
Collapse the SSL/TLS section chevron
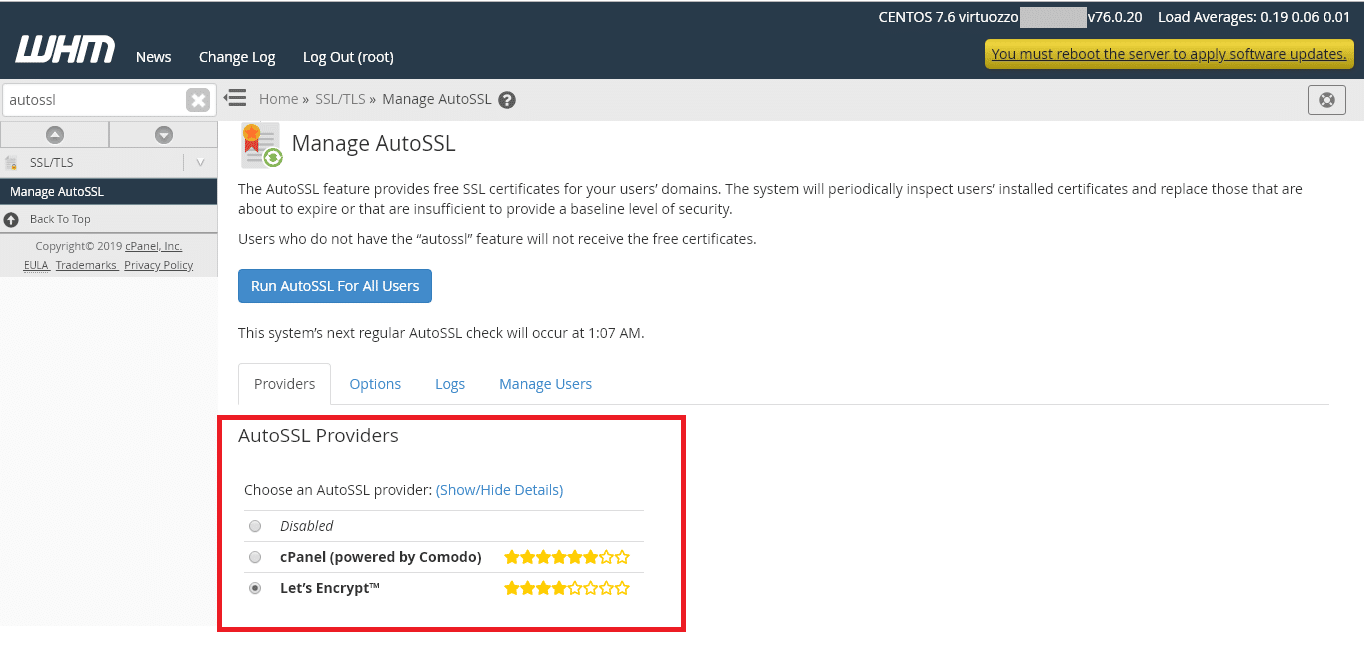[x=201, y=163]
